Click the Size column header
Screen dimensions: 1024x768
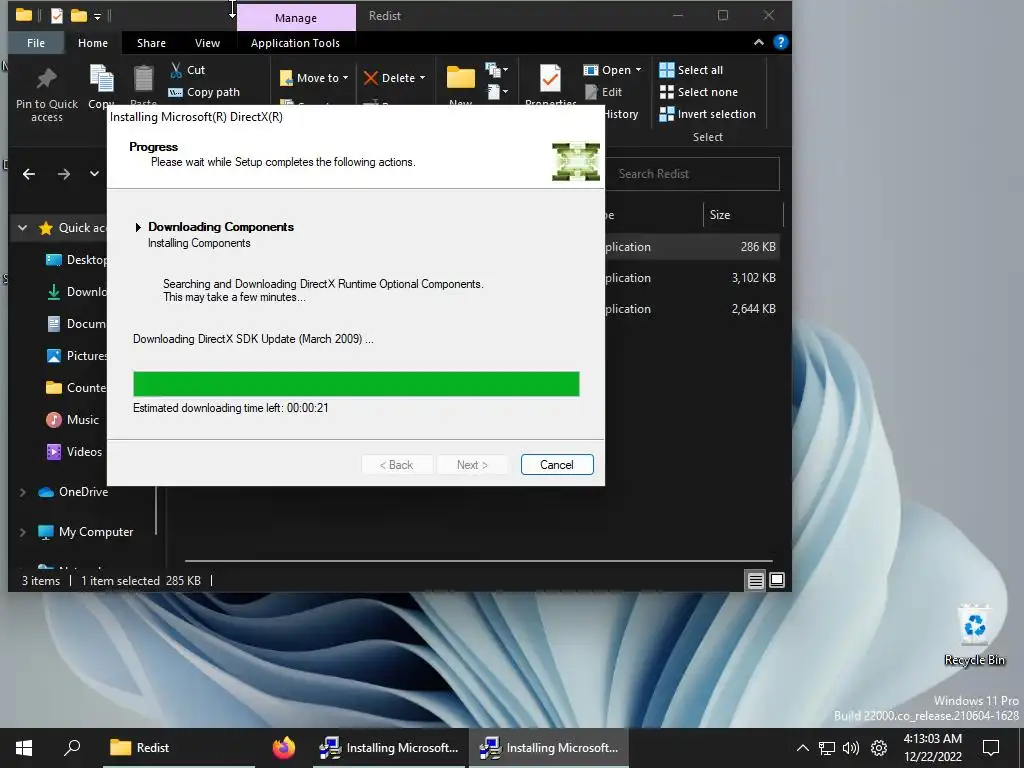click(x=743, y=215)
